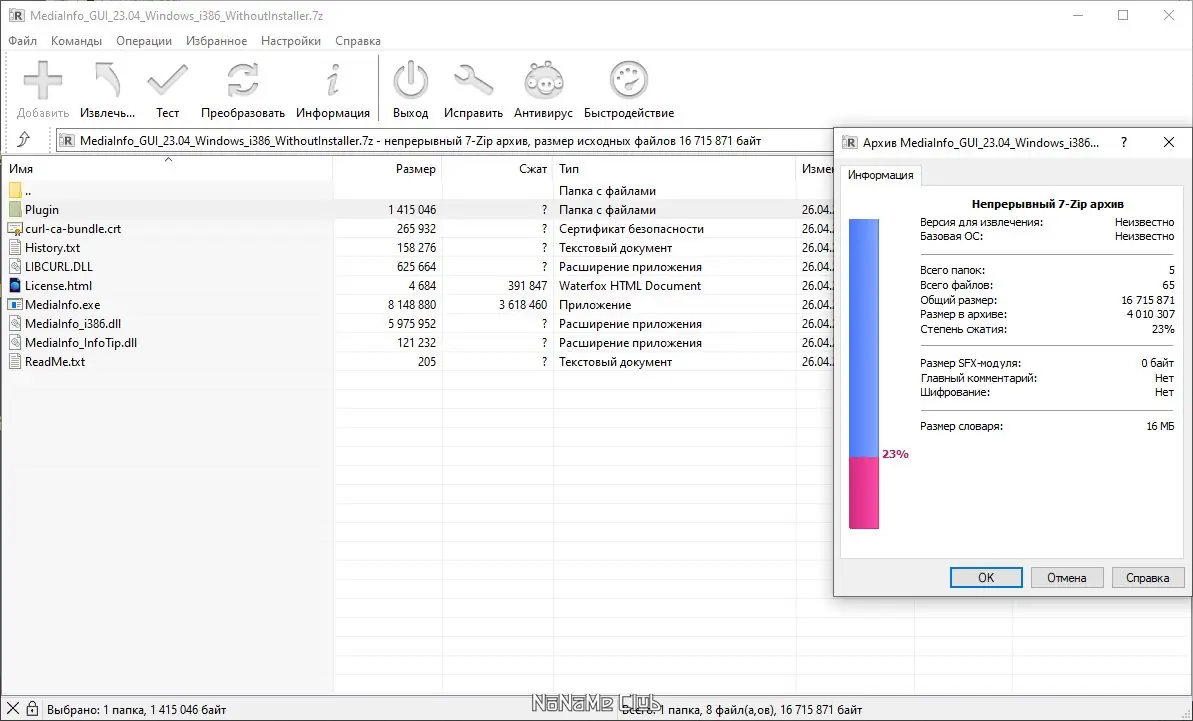Click the LIBCURL.DLL file icon
The image size is (1193, 721).
point(15,266)
